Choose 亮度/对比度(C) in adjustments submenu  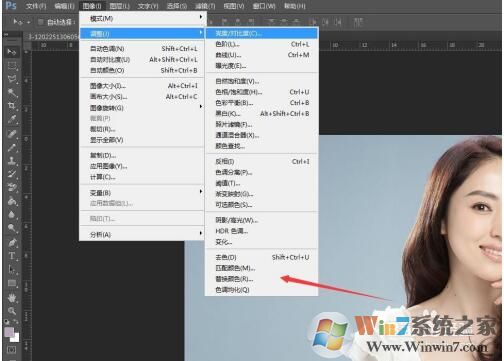click(262, 33)
